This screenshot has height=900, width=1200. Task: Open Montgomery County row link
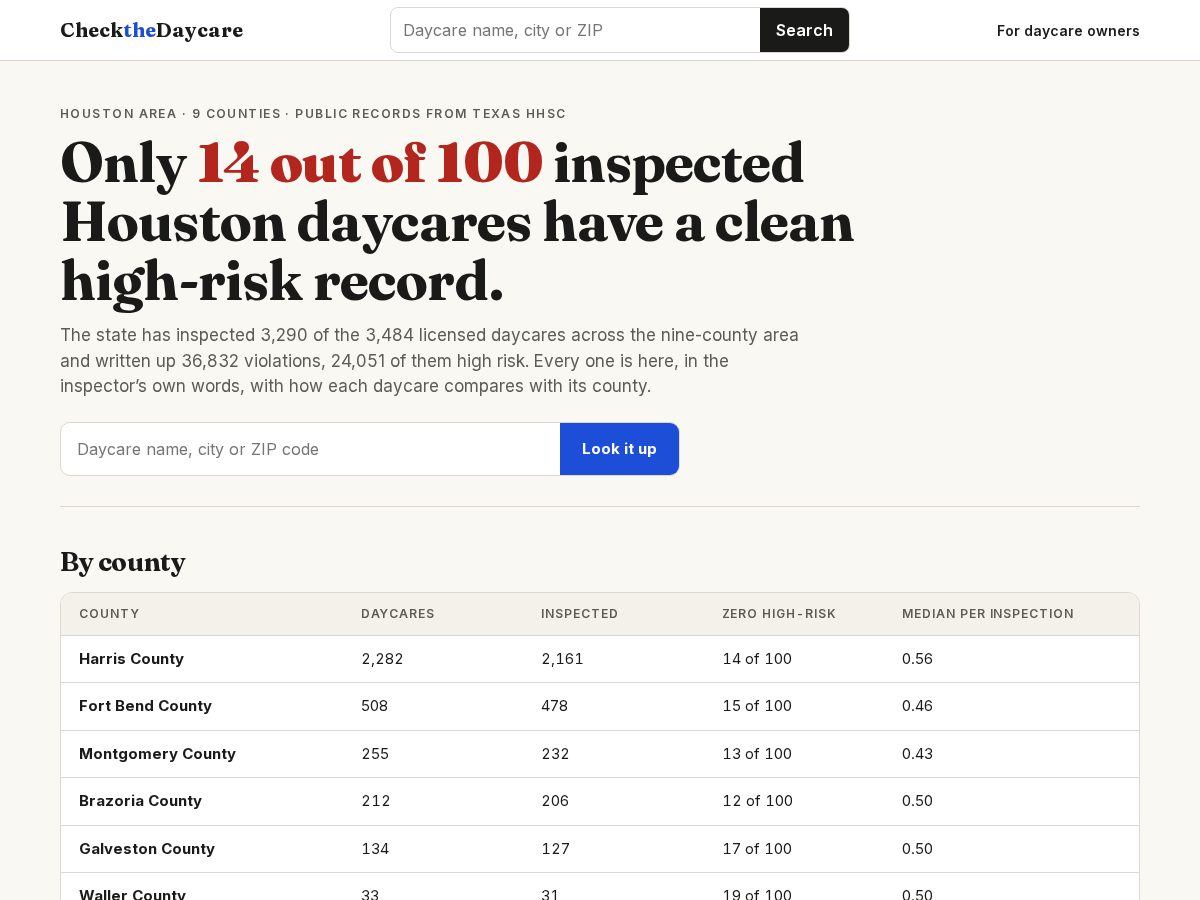click(x=157, y=754)
